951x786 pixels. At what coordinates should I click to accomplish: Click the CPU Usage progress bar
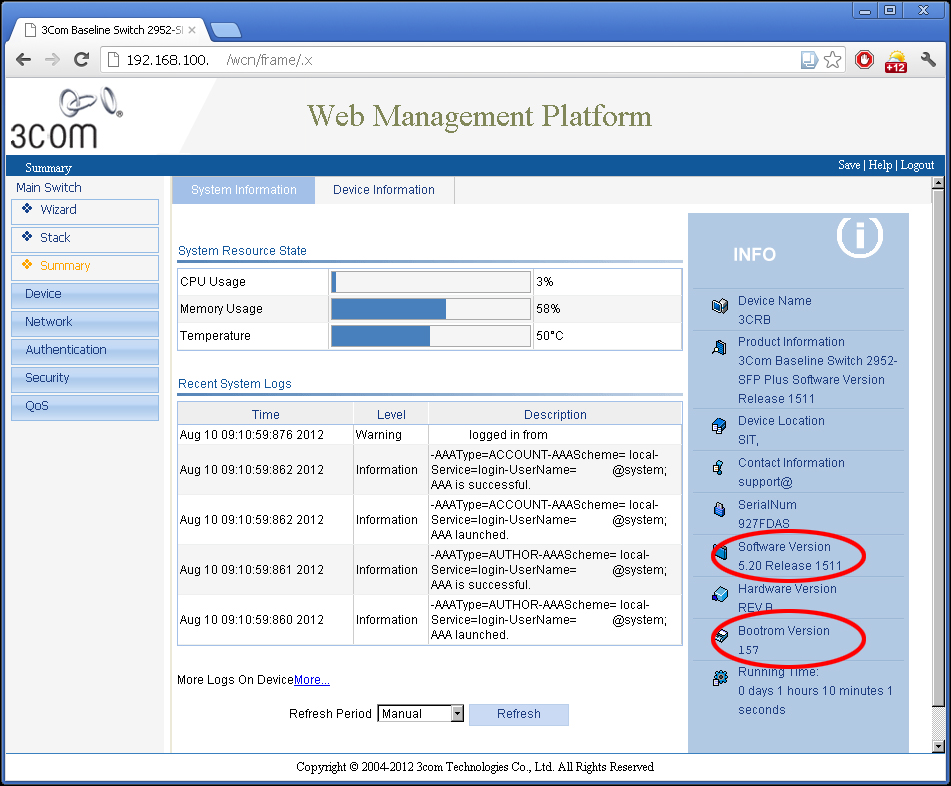coord(431,282)
